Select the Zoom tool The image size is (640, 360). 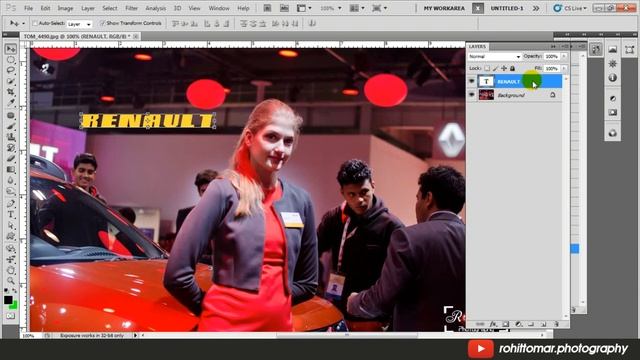[11, 281]
